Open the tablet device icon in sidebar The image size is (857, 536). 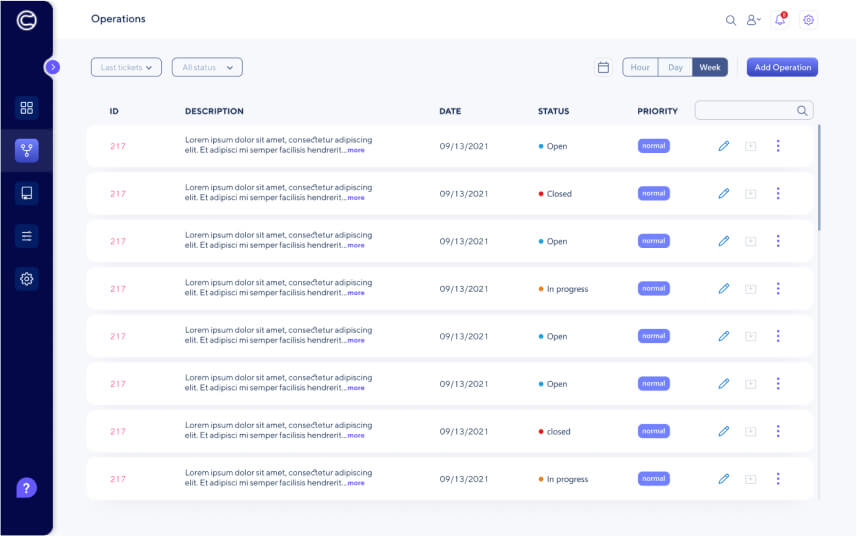(x=27, y=193)
